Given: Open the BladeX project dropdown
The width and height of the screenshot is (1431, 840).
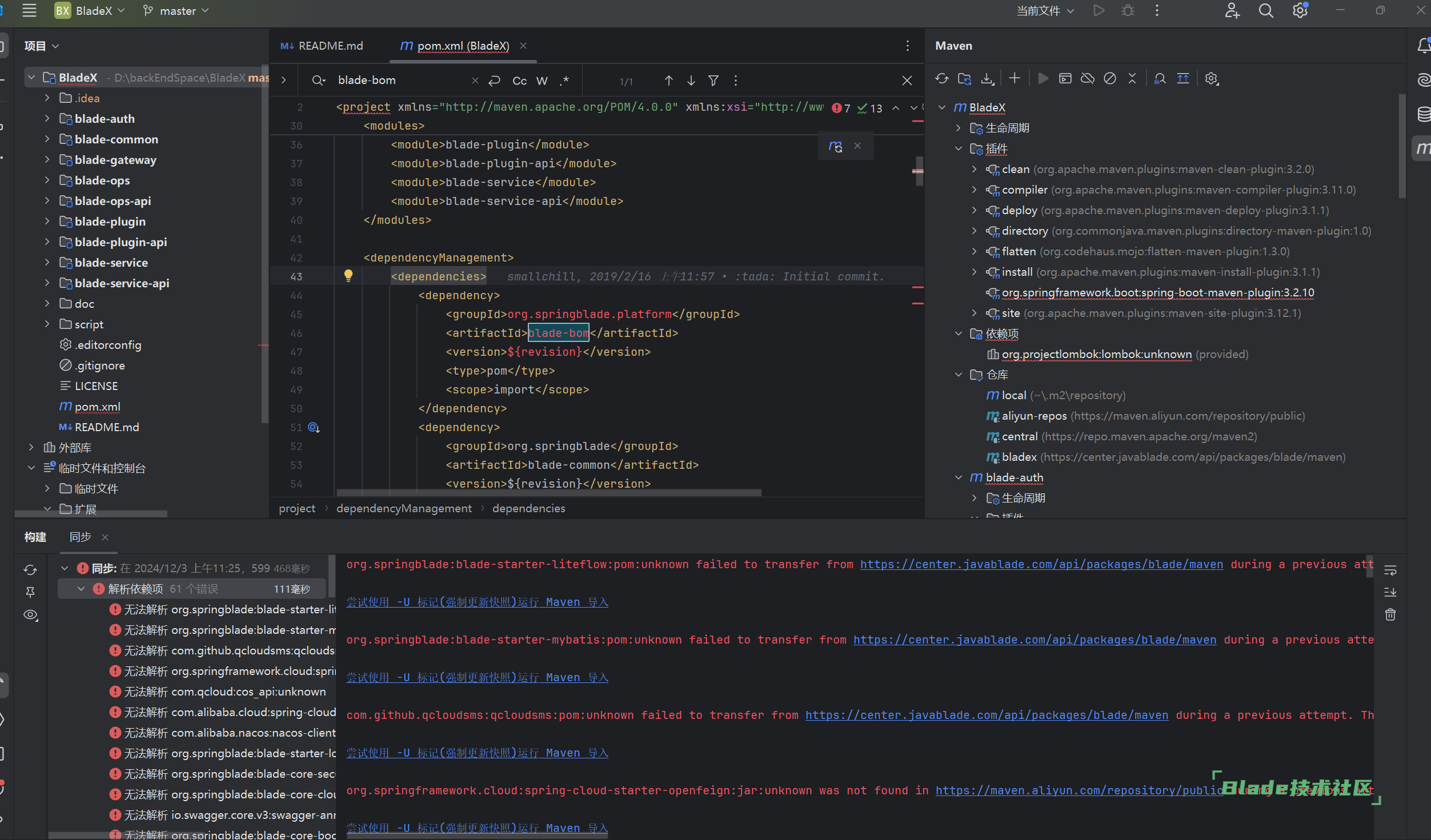Looking at the screenshot, I should coord(90,10).
